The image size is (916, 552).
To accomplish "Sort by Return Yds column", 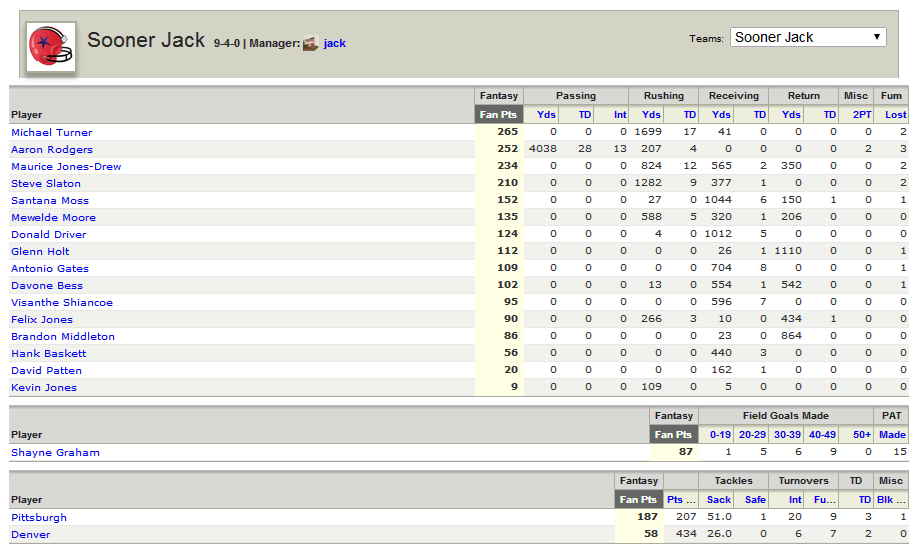I will coord(792,114).
